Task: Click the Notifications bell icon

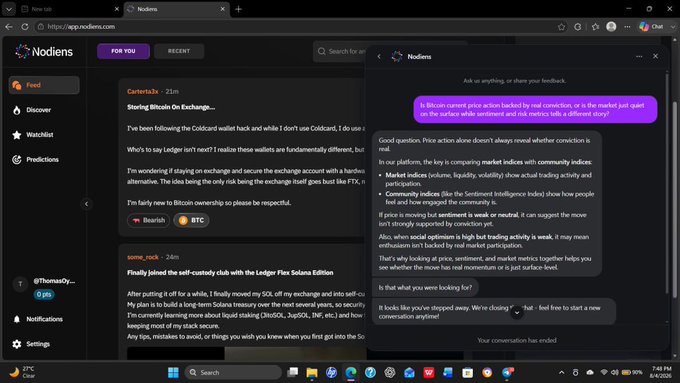Action: 16,319
